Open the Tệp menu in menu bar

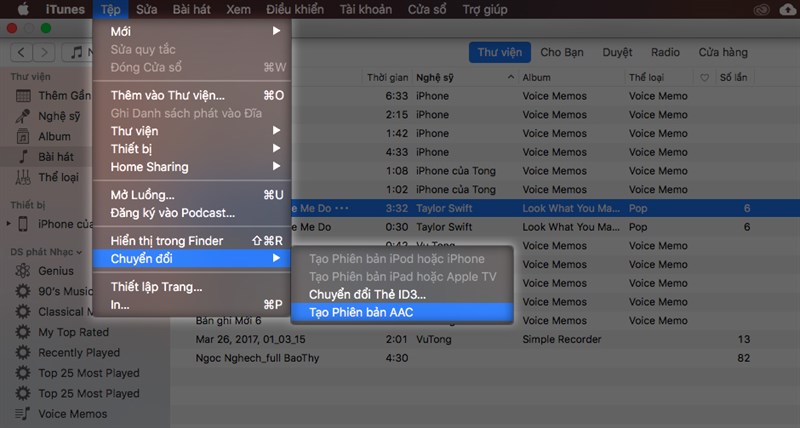click(x=110, y=10)
